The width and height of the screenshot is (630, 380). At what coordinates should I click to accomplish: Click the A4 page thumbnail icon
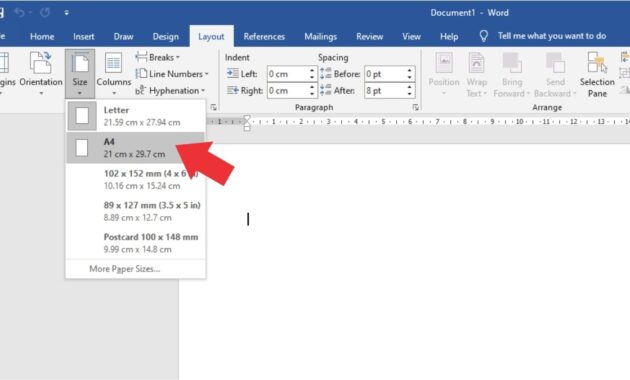(82, 148)
